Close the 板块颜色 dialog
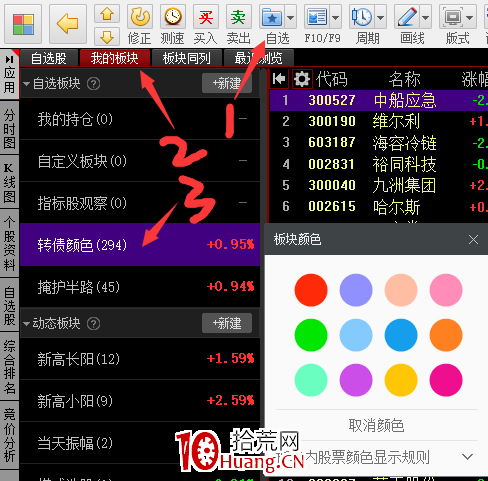Viewport: 488px width, 481px height. (x=473, y=239)
